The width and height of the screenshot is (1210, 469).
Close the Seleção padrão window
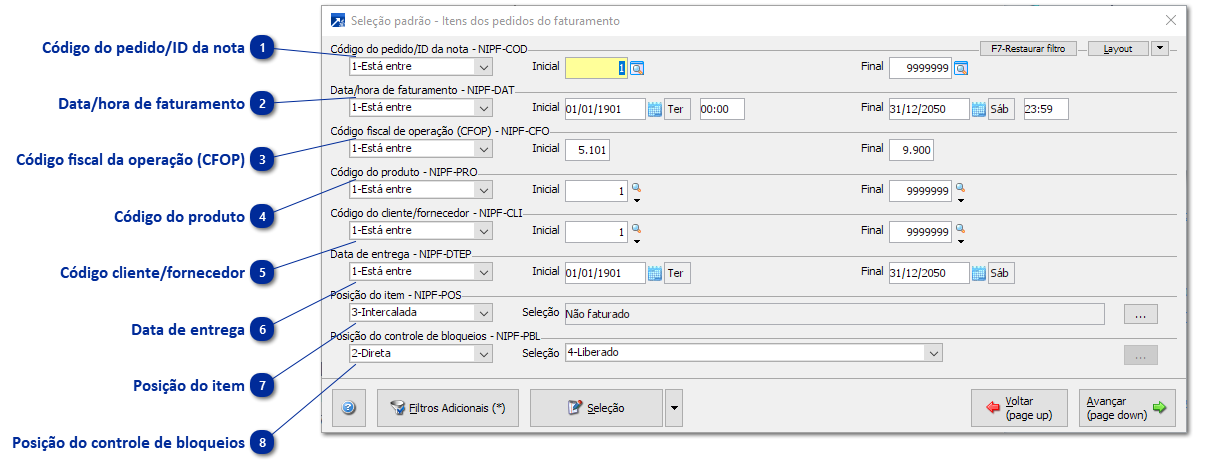click(x=1171, y=20)
